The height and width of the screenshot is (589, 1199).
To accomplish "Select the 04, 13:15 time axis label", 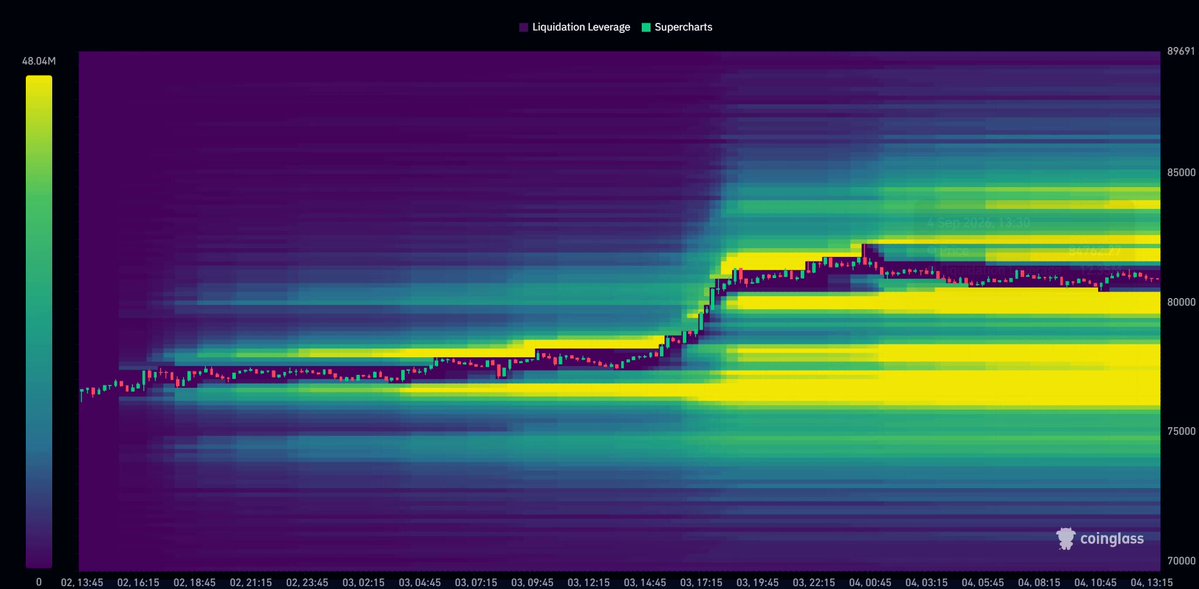I will point(1149,582).
